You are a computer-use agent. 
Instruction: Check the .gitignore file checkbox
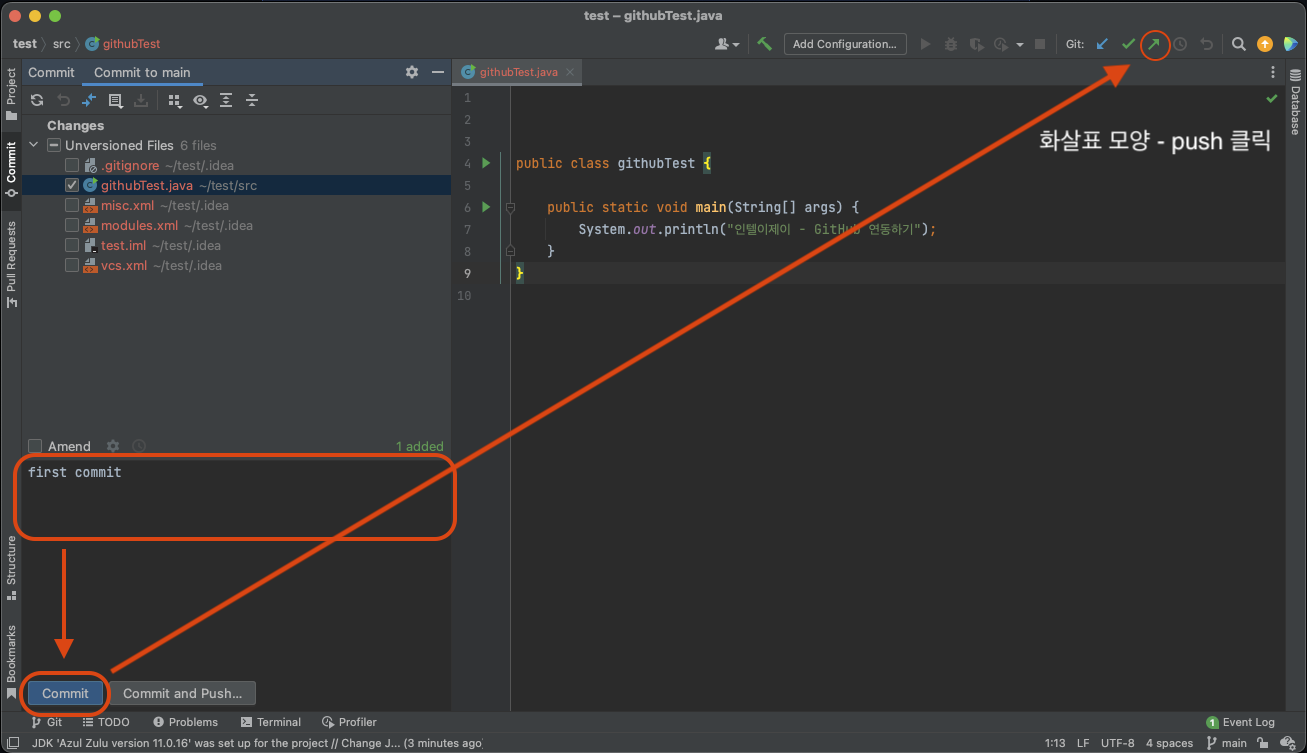click(x=72, y=165)
